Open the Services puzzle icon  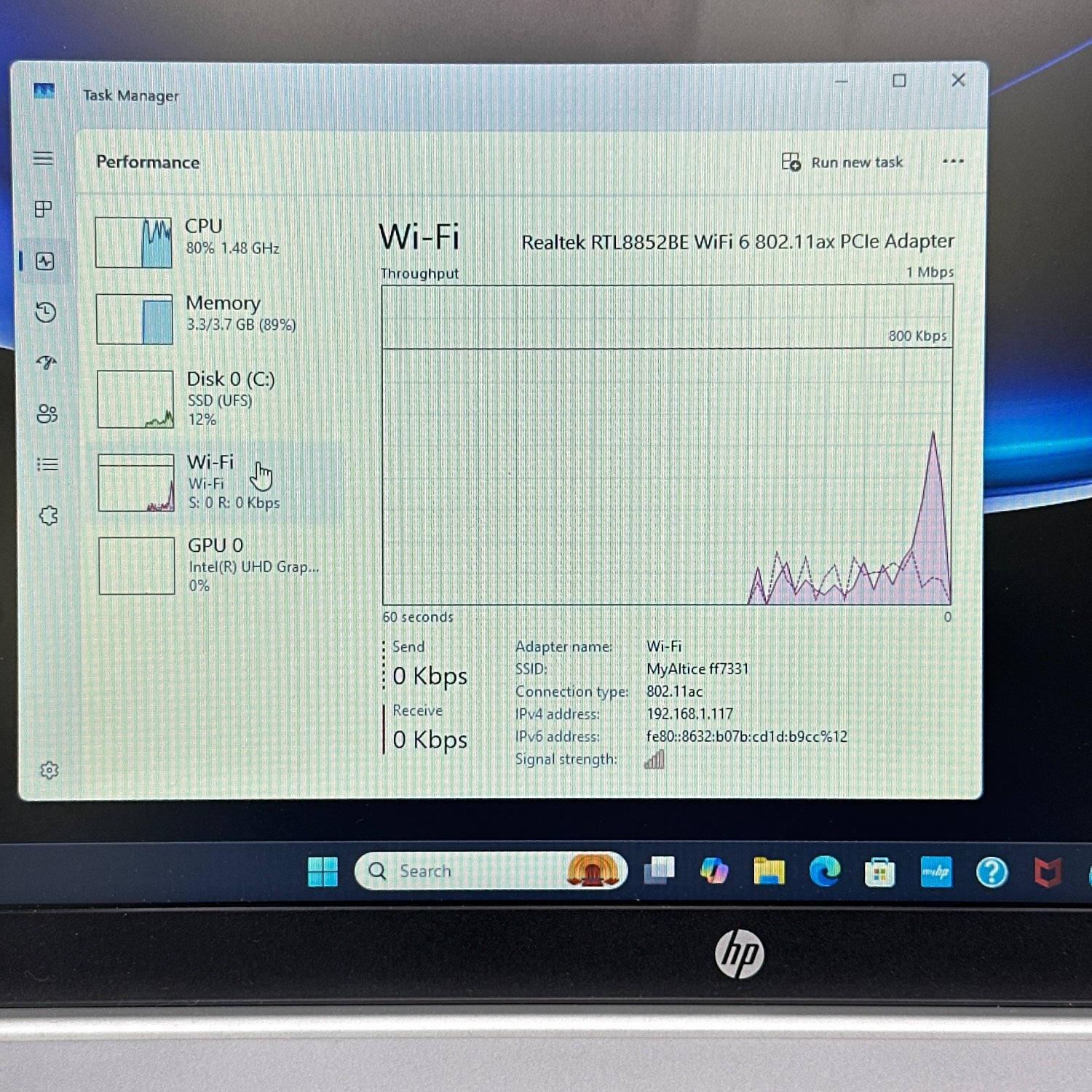(48, 515)
